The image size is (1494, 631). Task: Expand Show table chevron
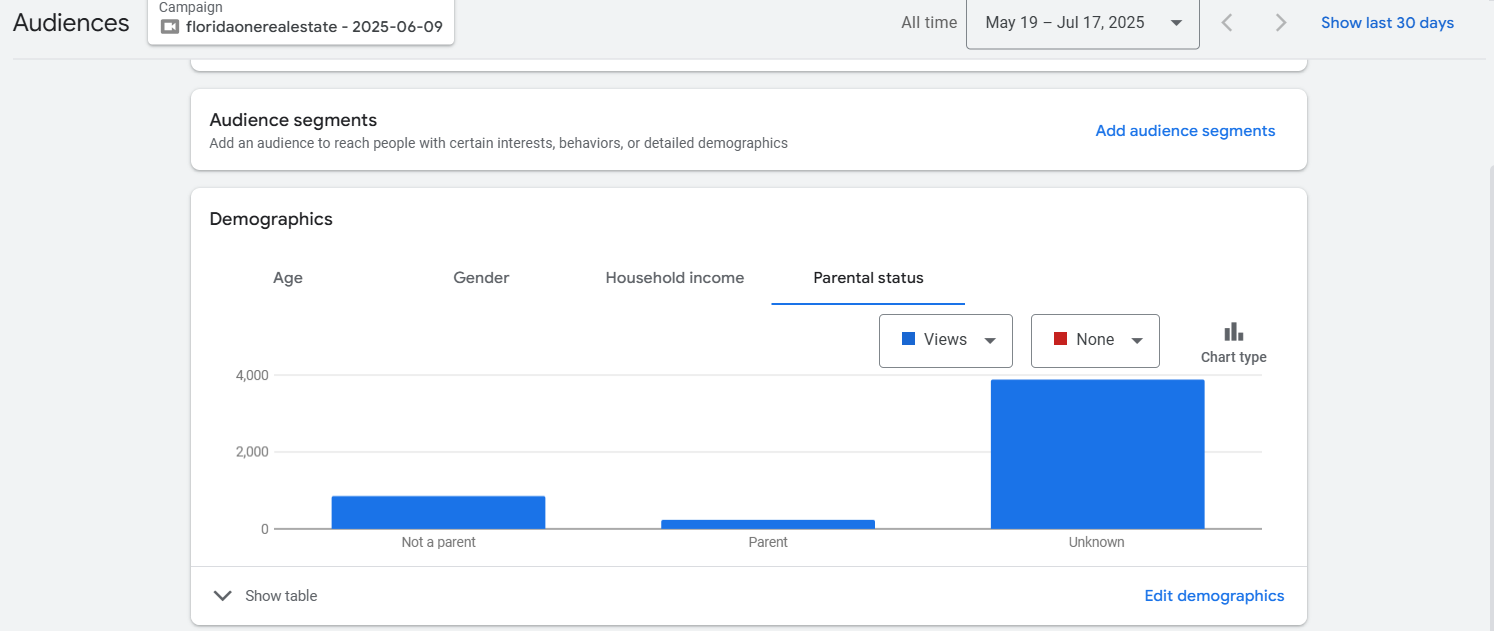[x=223, y=596]
